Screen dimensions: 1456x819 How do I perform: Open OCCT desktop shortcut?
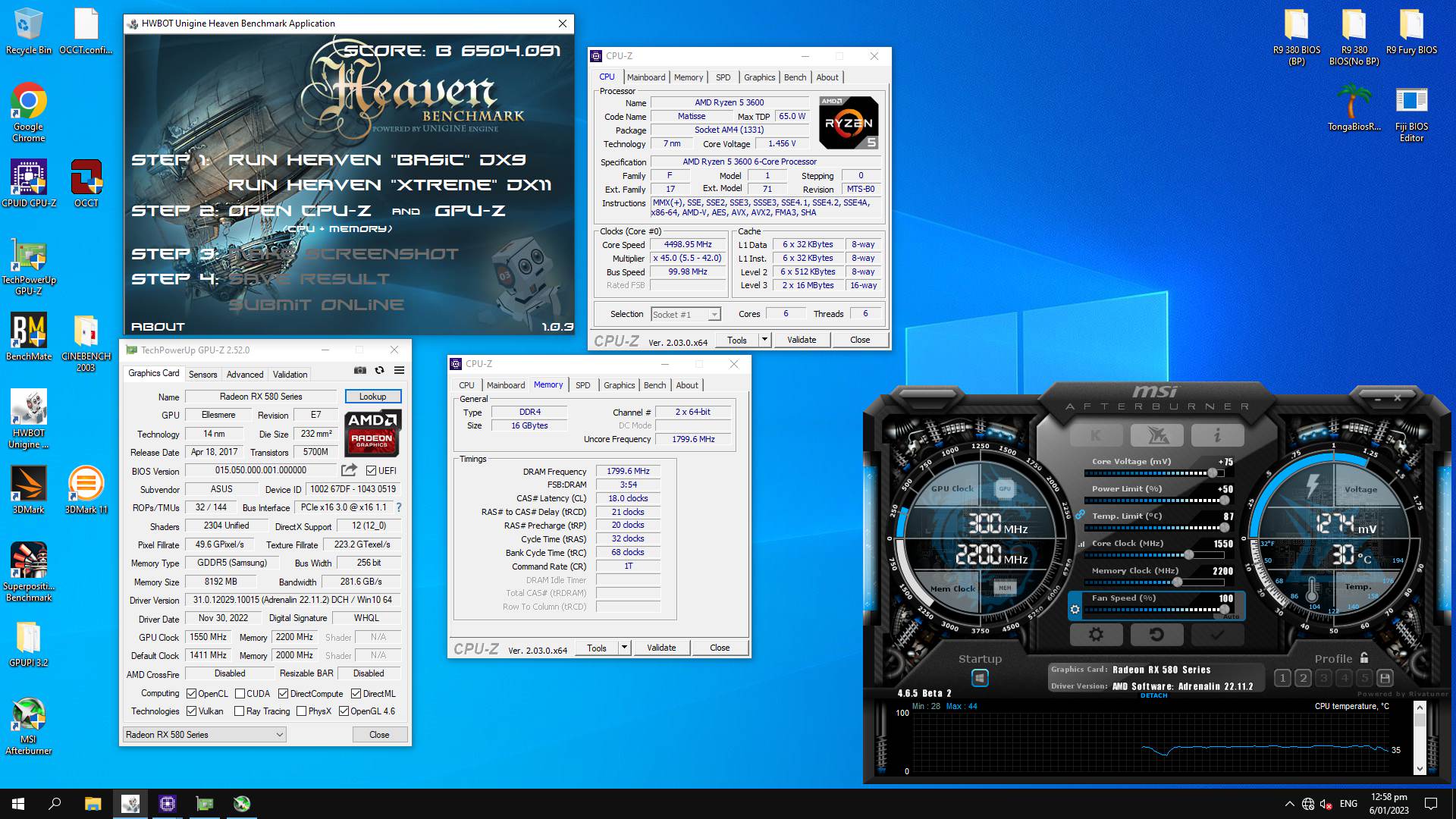coord(86,184)
